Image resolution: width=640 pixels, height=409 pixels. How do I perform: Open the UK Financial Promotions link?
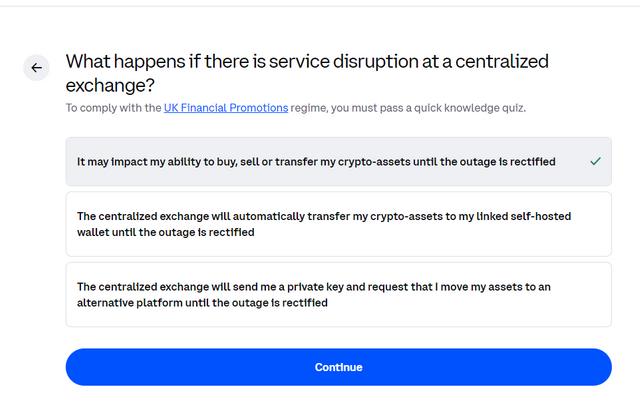pos(226,107)
